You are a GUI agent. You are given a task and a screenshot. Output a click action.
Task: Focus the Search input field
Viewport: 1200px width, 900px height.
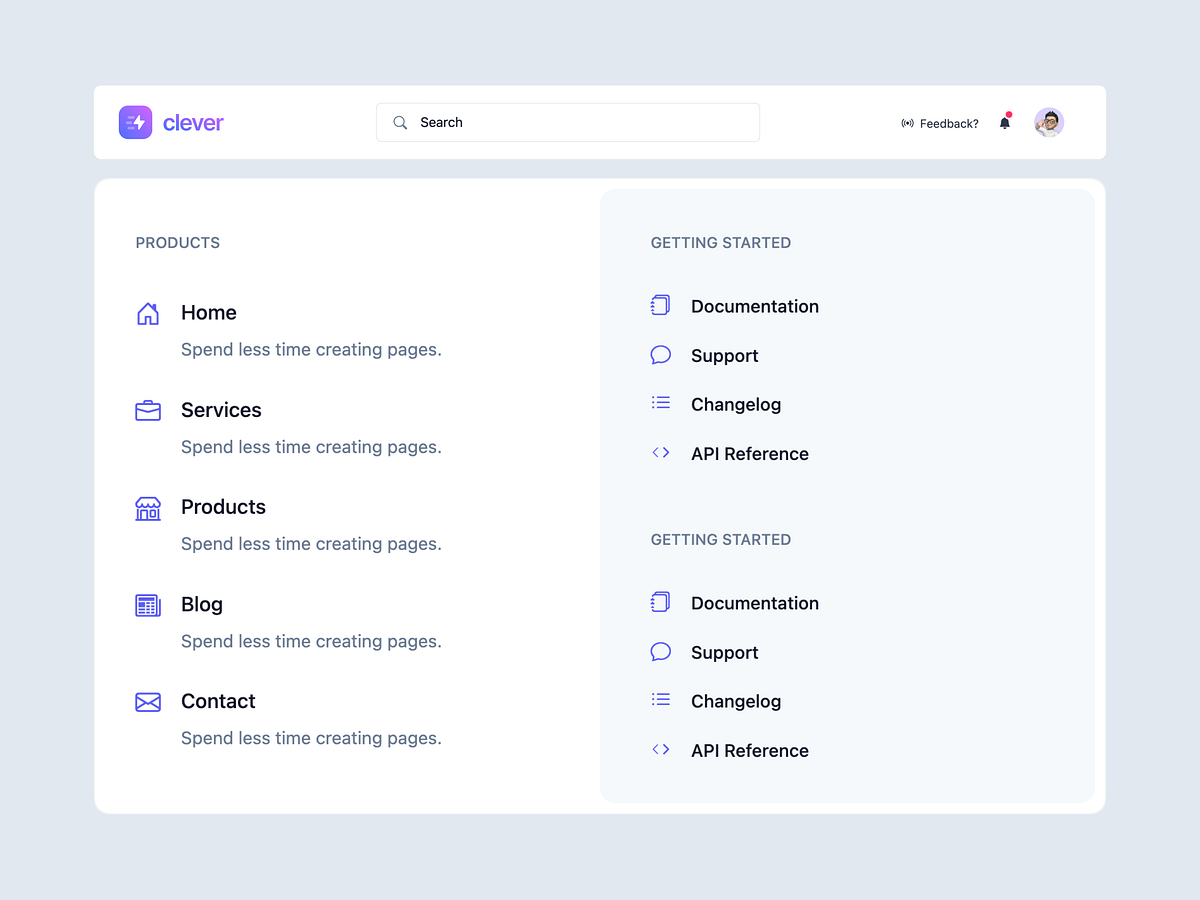[580, 123]
